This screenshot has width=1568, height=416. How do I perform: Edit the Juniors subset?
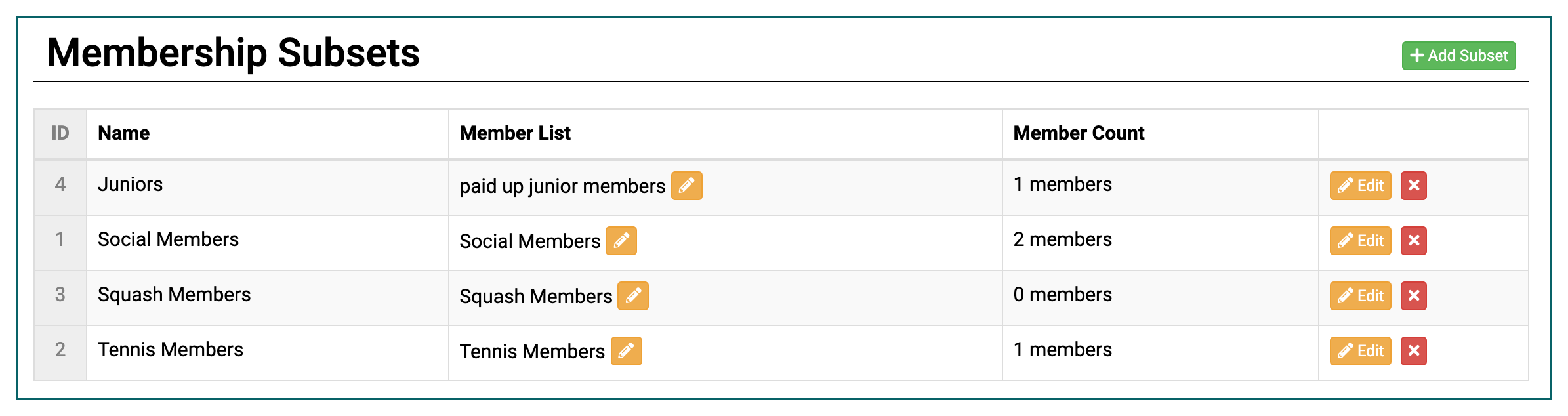pyautogui.click(x=1360, y=186)
